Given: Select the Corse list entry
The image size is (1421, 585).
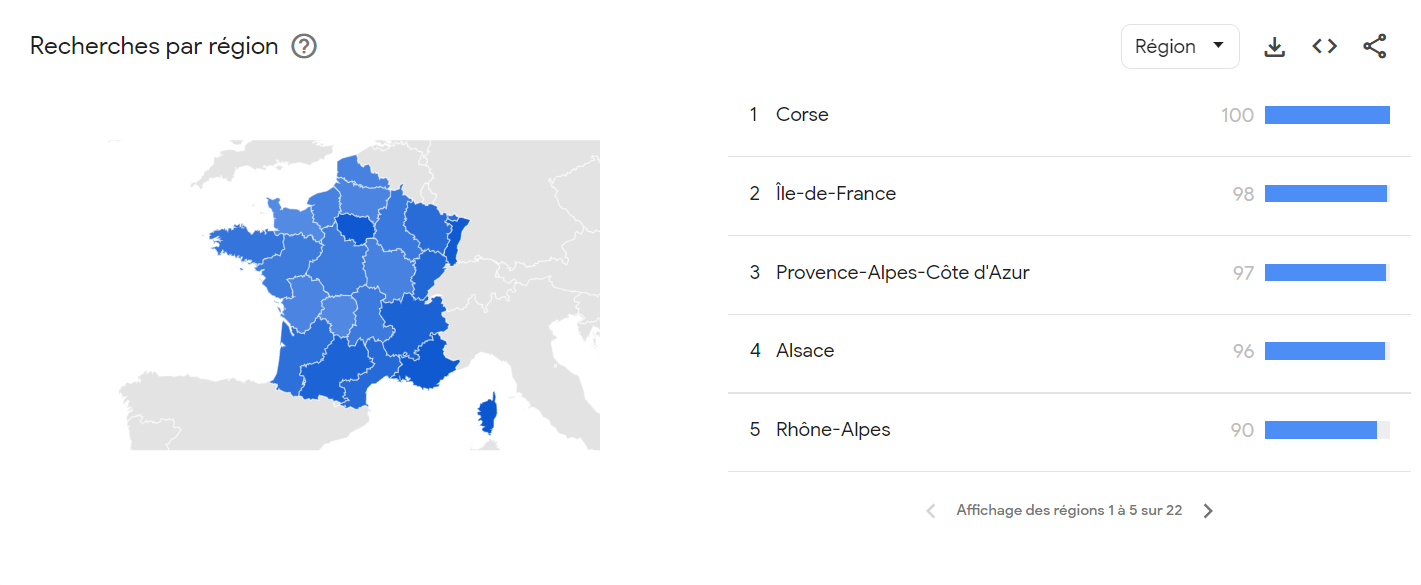Looking at the screenshot, I should click(801, 114).
